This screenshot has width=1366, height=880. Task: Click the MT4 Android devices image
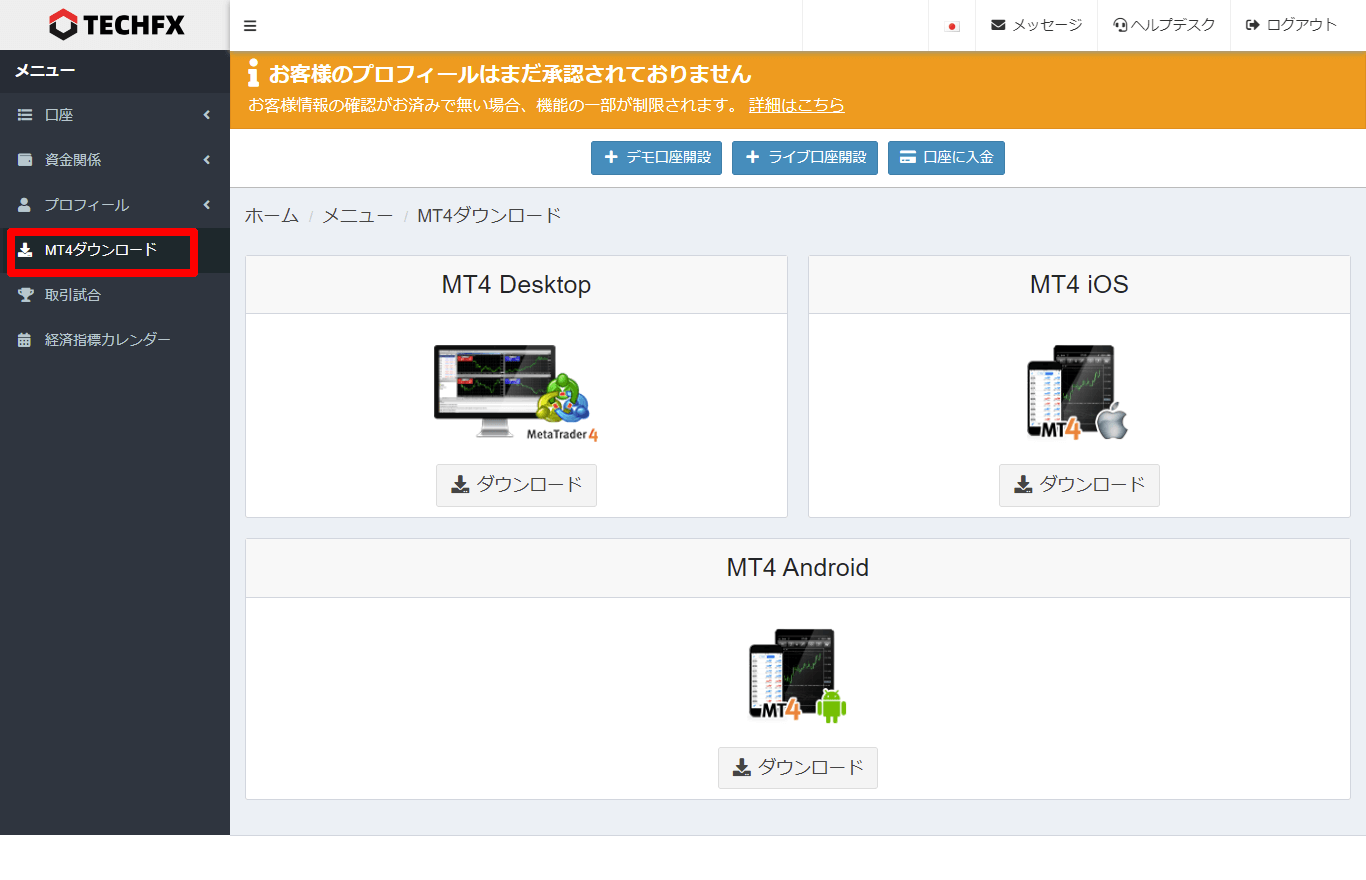798,676
